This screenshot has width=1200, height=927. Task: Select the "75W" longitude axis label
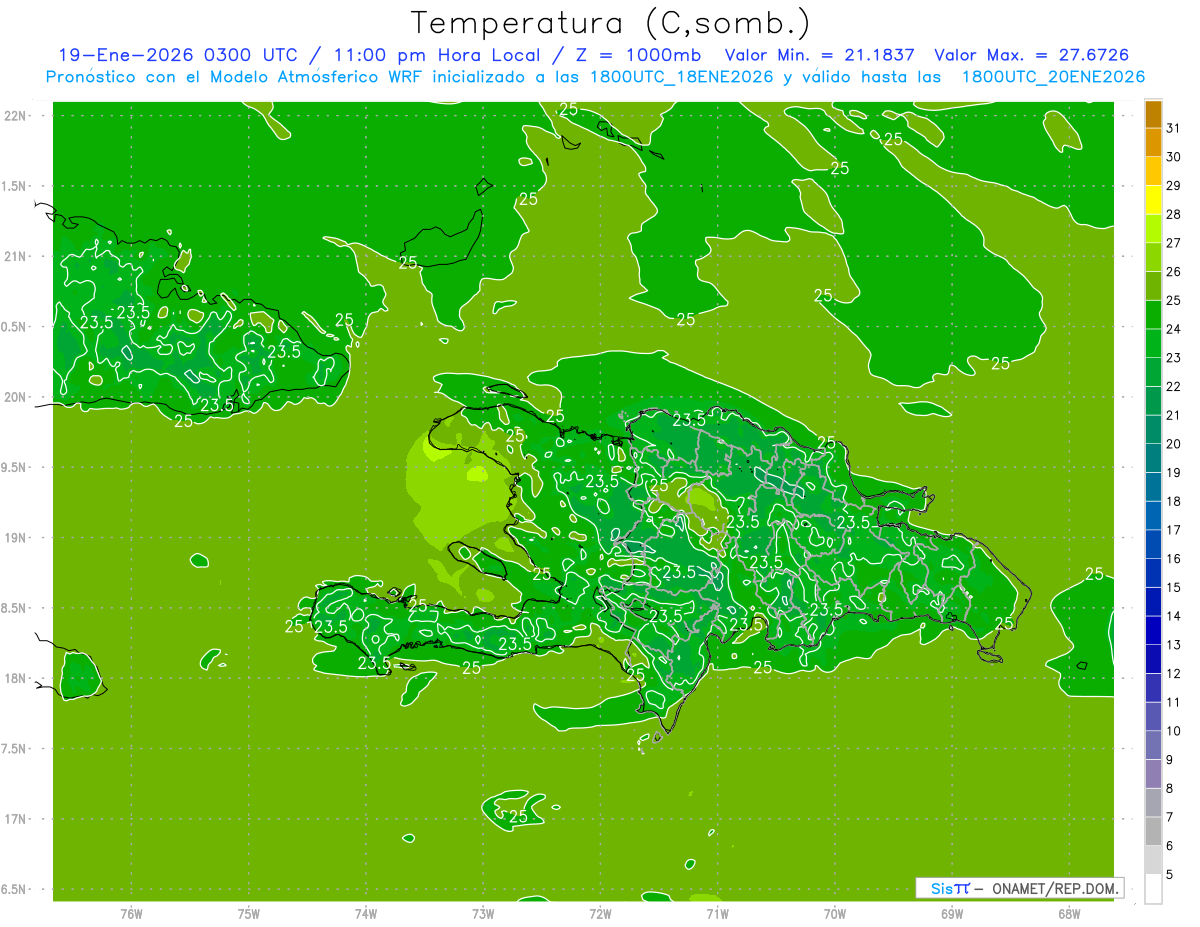coord(249,915)
